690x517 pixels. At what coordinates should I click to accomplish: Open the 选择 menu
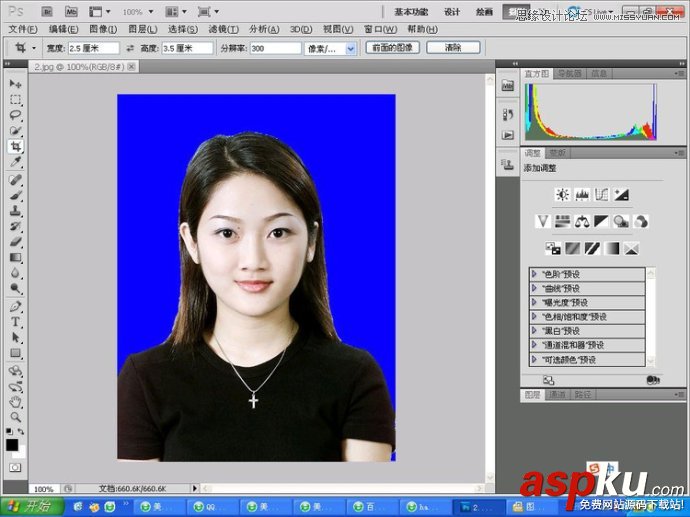(x=183, y=29)
